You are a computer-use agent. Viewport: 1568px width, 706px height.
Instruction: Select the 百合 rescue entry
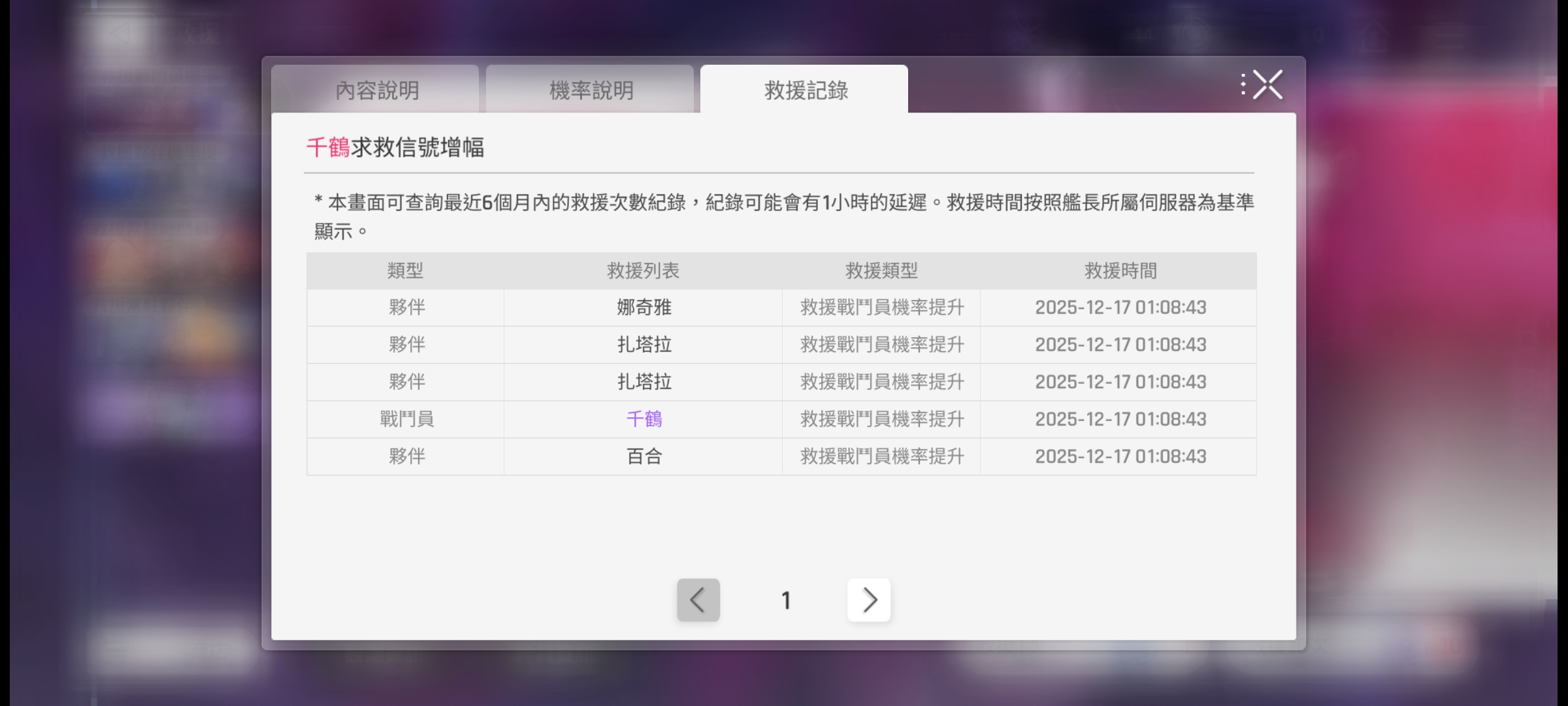(644, 456)
